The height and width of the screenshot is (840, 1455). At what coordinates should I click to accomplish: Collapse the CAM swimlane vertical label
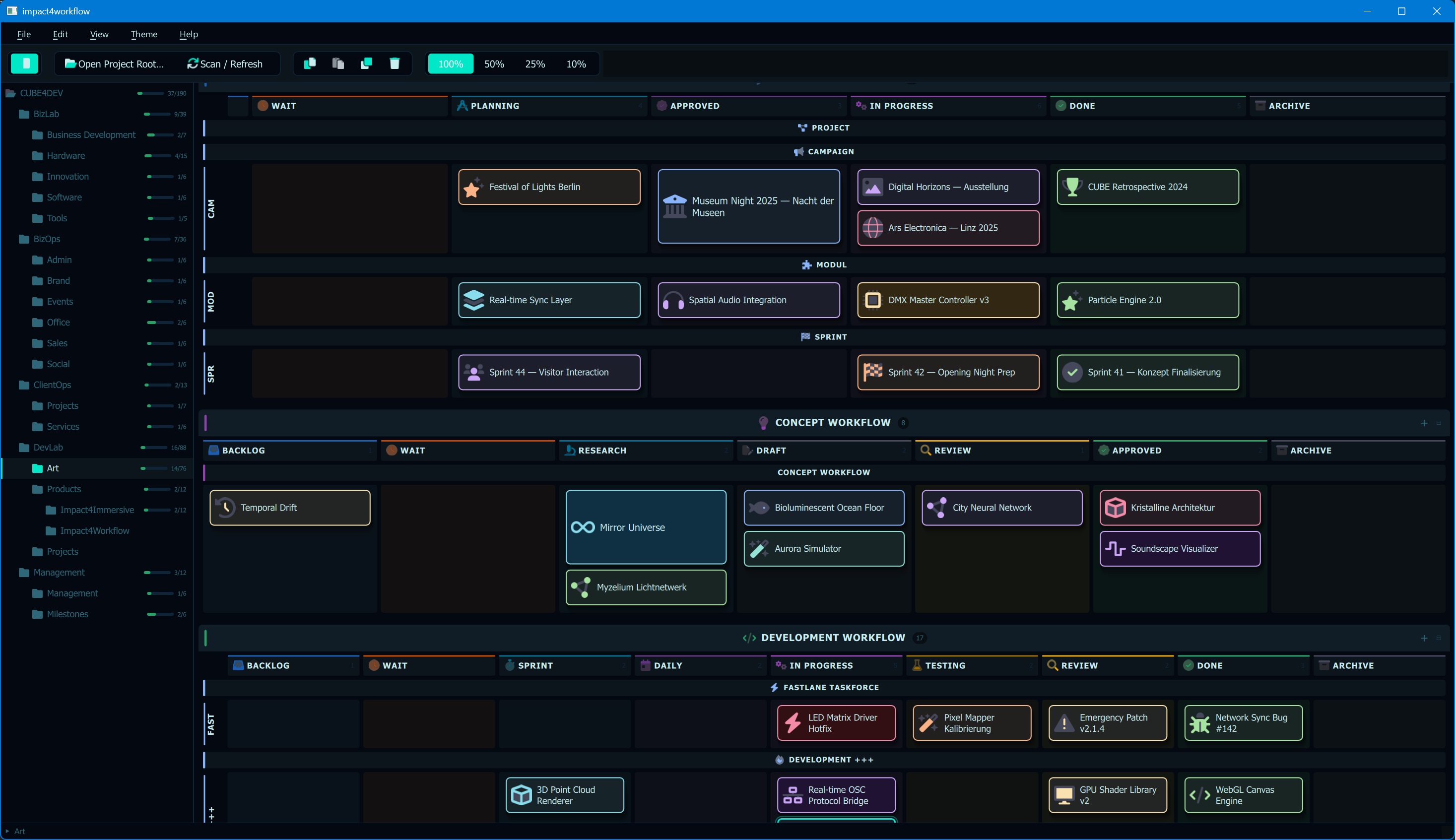coord(211,208)
